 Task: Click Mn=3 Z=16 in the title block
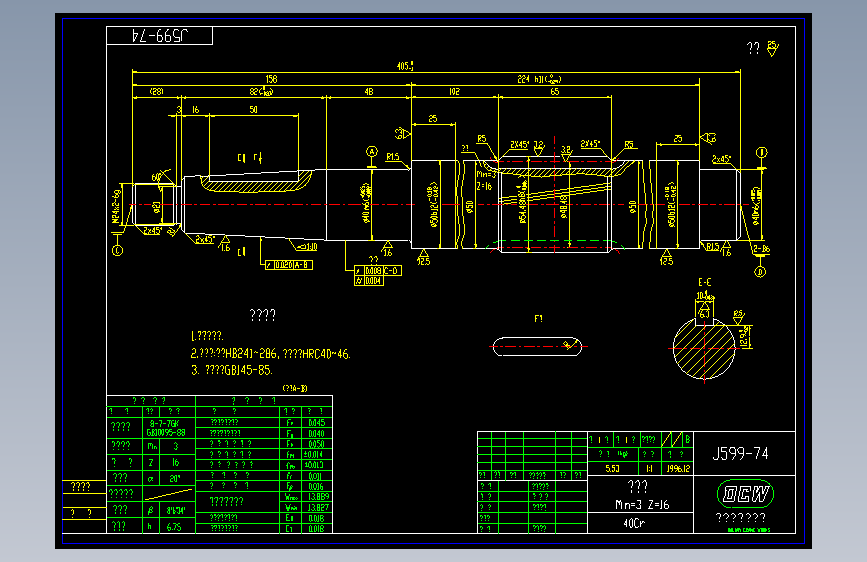pyautogui.click(x=641, y=504)
